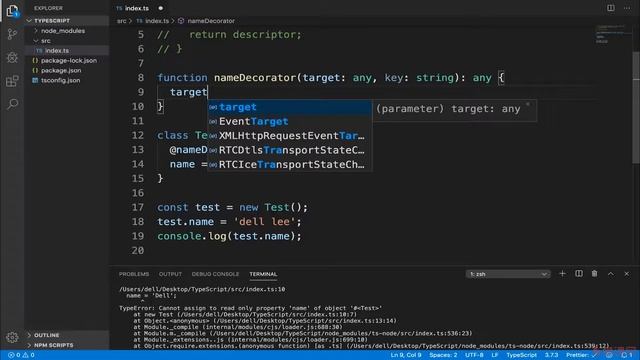Change file encoding UTF-8
Screen dimensions: 640x360
point(474,355)
